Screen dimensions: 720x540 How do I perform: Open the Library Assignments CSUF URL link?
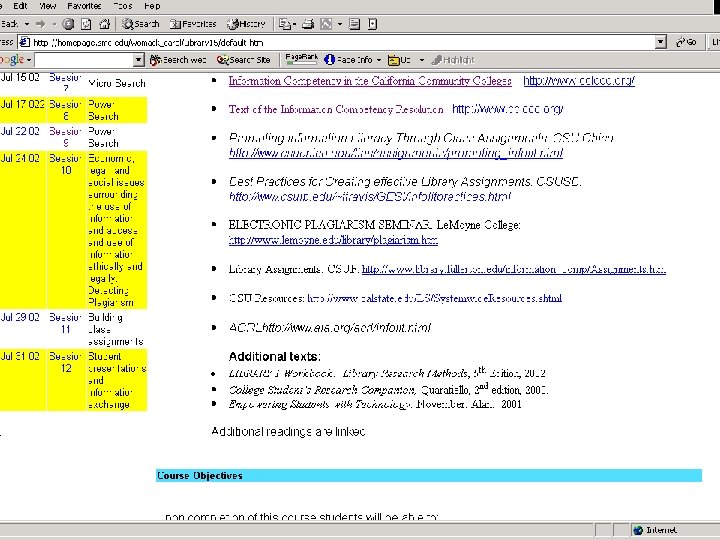(514, 269)
